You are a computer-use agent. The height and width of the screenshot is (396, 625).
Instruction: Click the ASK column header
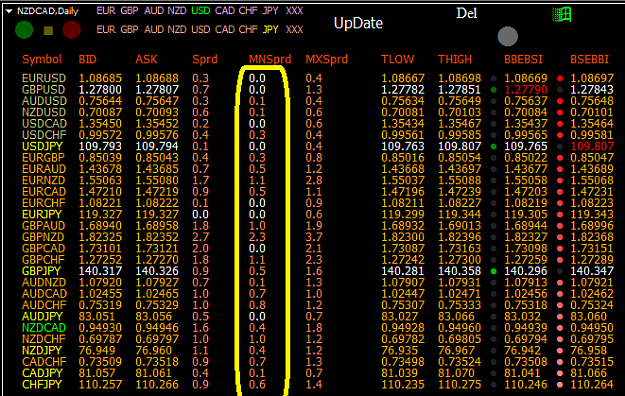(146, 59)
